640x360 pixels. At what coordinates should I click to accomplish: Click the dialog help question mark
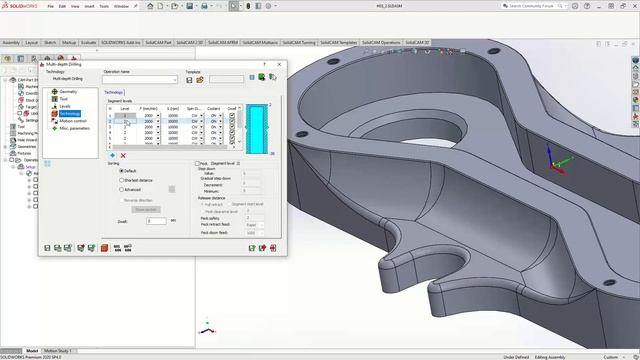pyautogui.click(x=264, y=64)
